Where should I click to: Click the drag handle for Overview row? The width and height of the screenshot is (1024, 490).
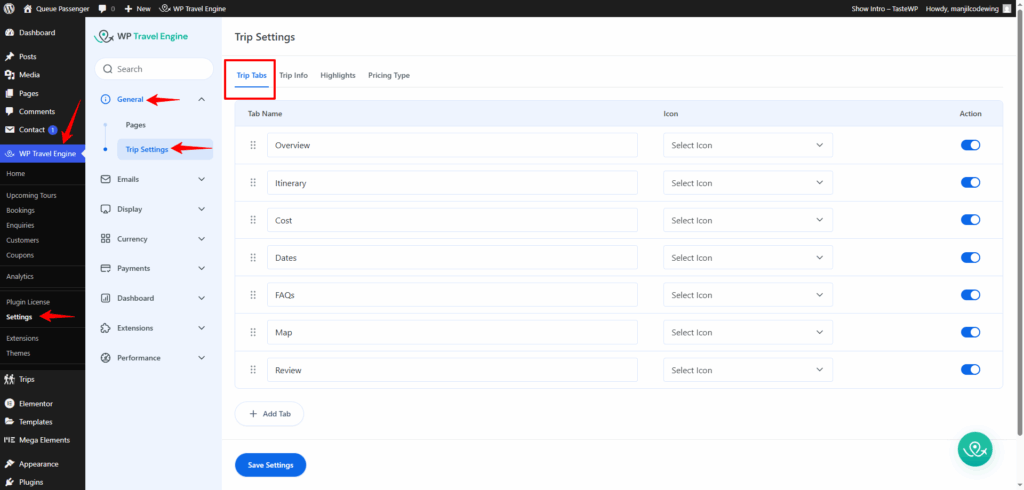(253, 145)
